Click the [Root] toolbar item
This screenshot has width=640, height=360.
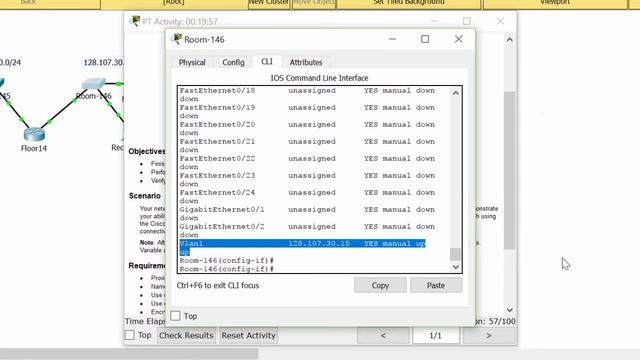click(173, 3)
